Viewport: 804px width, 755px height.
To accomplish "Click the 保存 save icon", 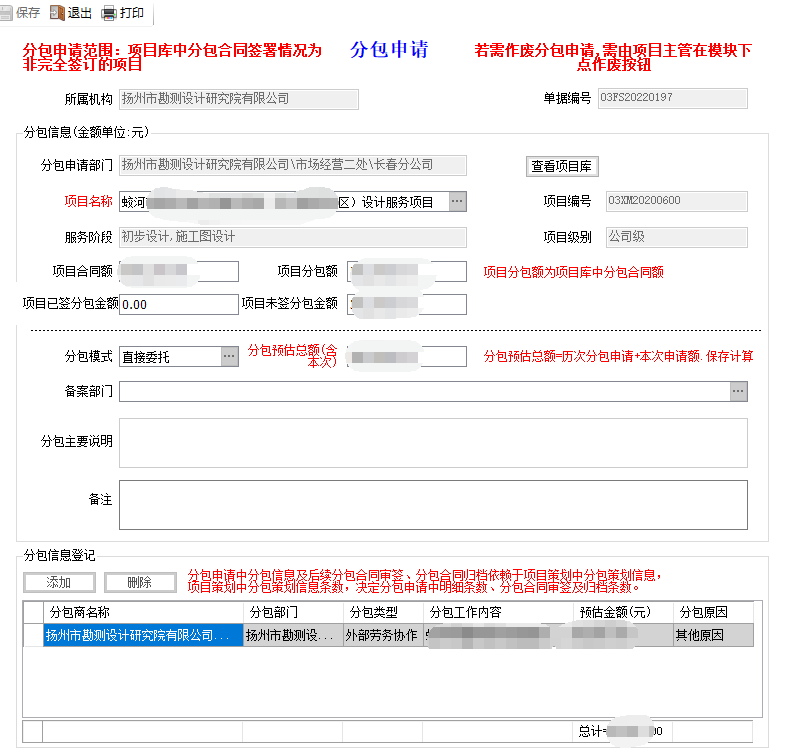I will click(6, 13).
